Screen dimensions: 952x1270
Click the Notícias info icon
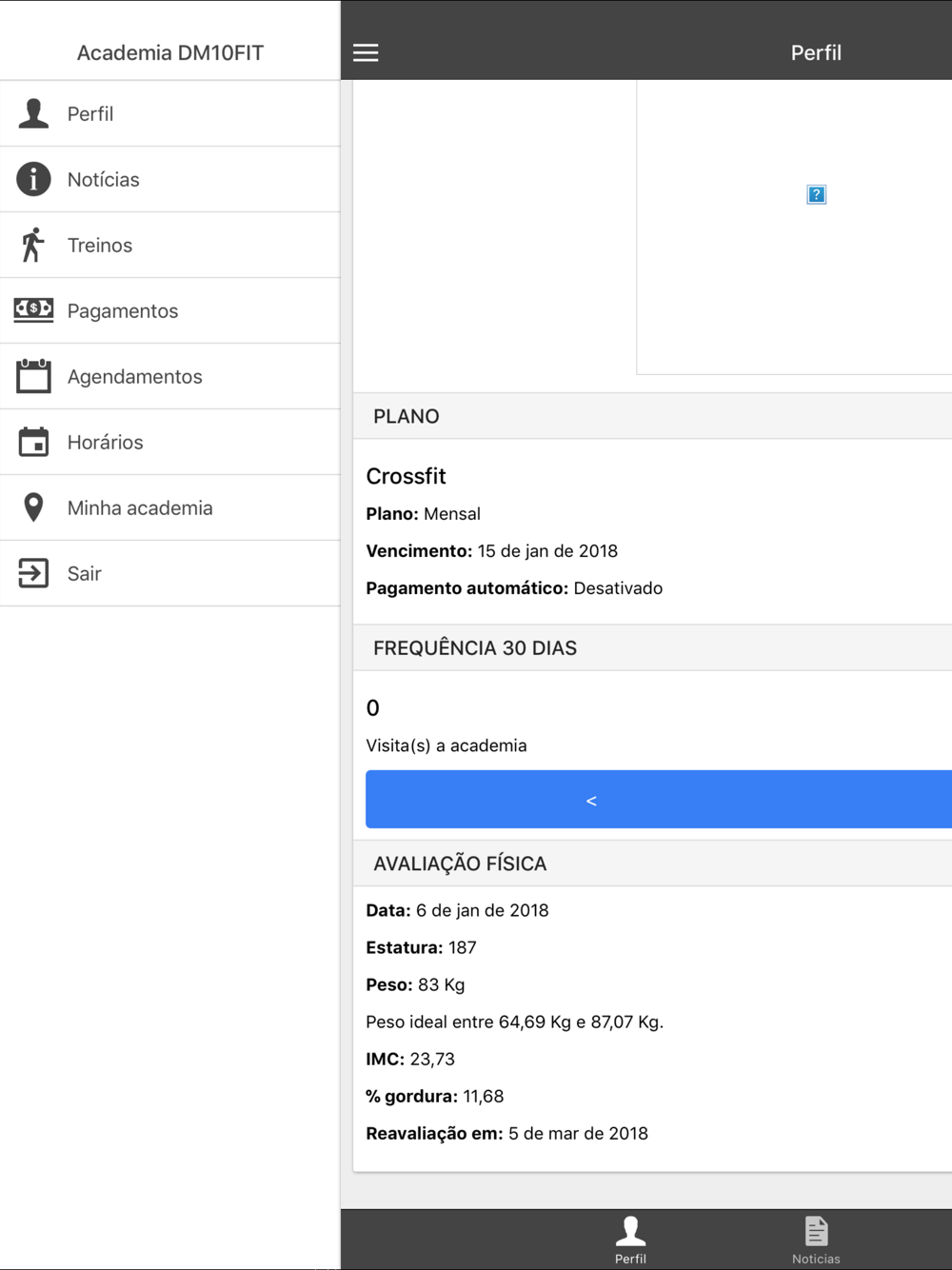tap(33, 179)
